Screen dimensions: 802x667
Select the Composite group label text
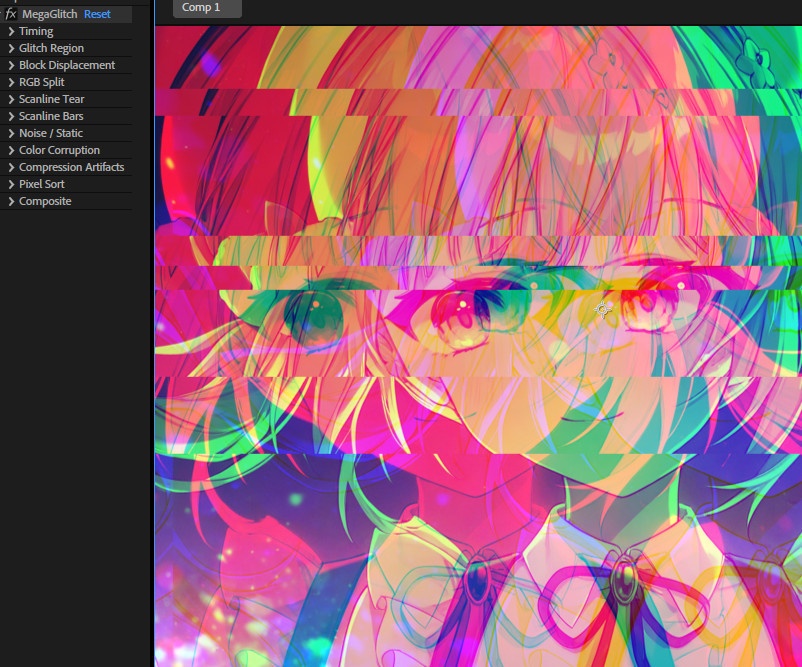click(45, 201)
